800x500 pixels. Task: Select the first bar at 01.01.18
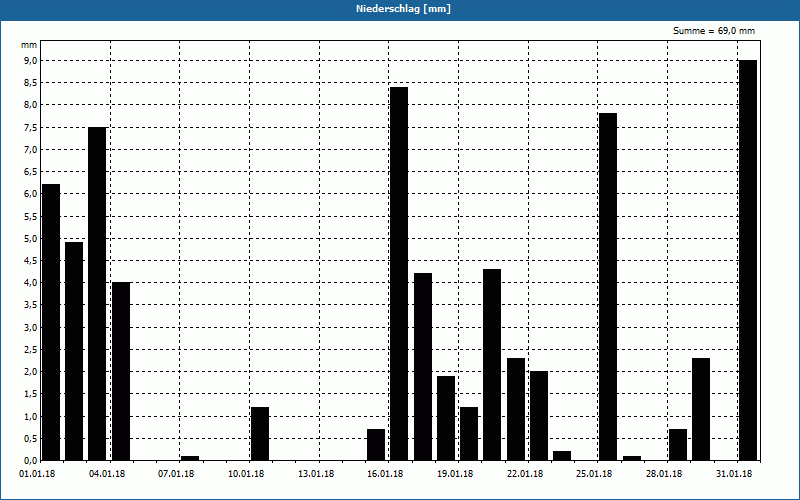coord(51,322)
